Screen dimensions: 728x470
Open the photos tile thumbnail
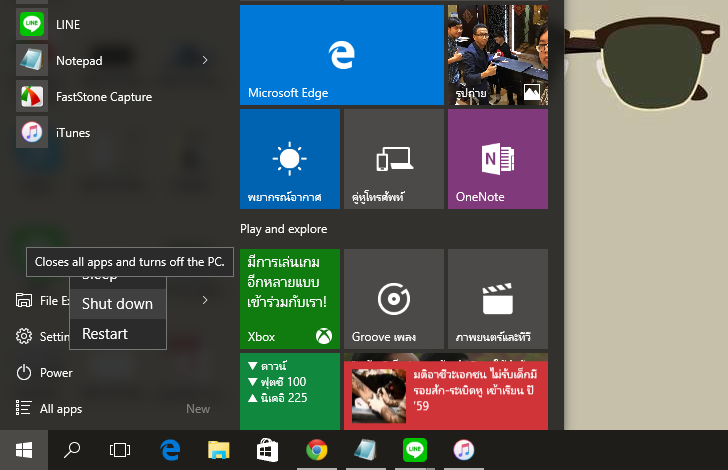click(497, 55)
